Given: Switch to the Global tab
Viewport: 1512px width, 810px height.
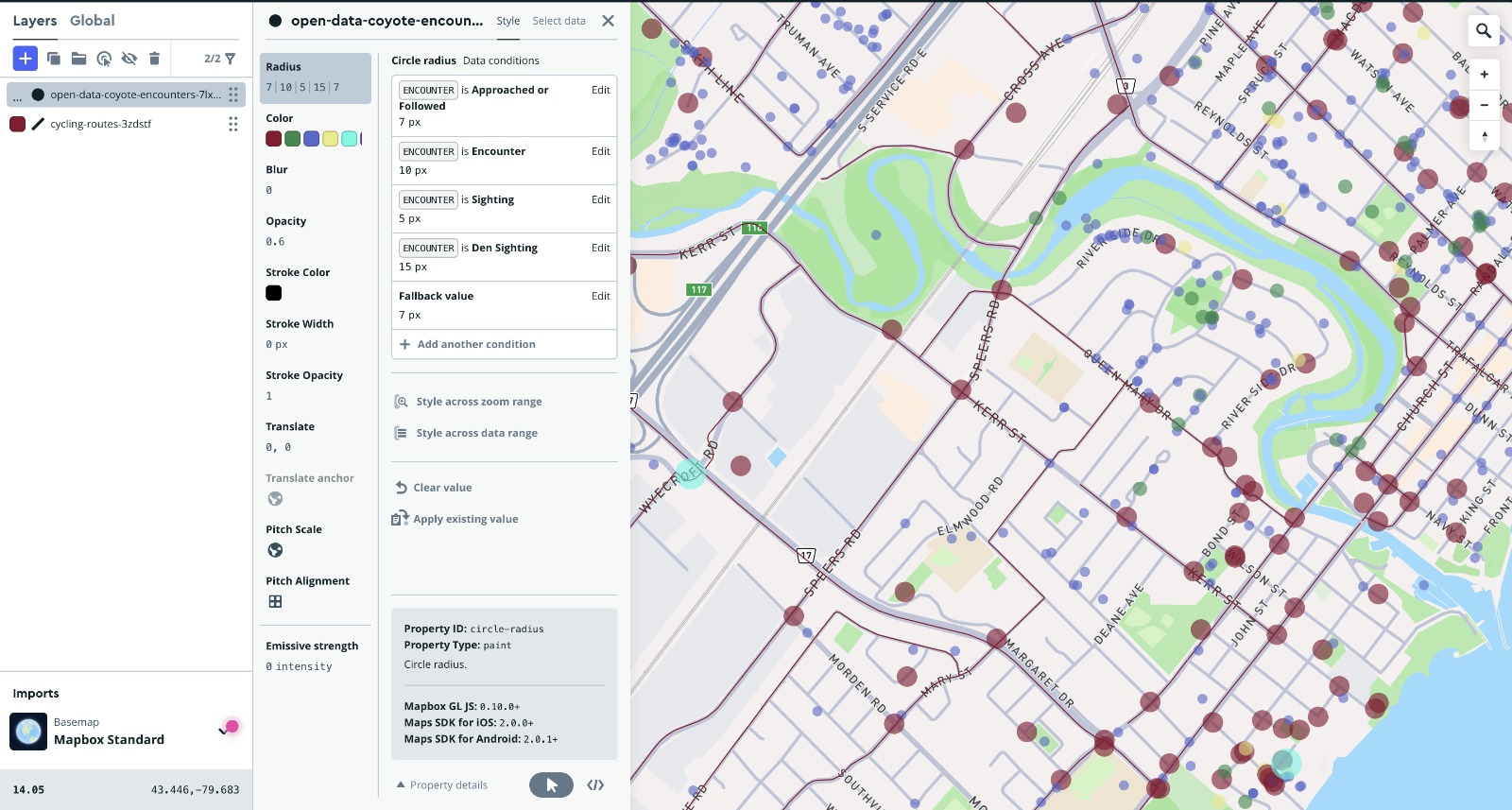Looking at the screenshot, I should [92, 21].
